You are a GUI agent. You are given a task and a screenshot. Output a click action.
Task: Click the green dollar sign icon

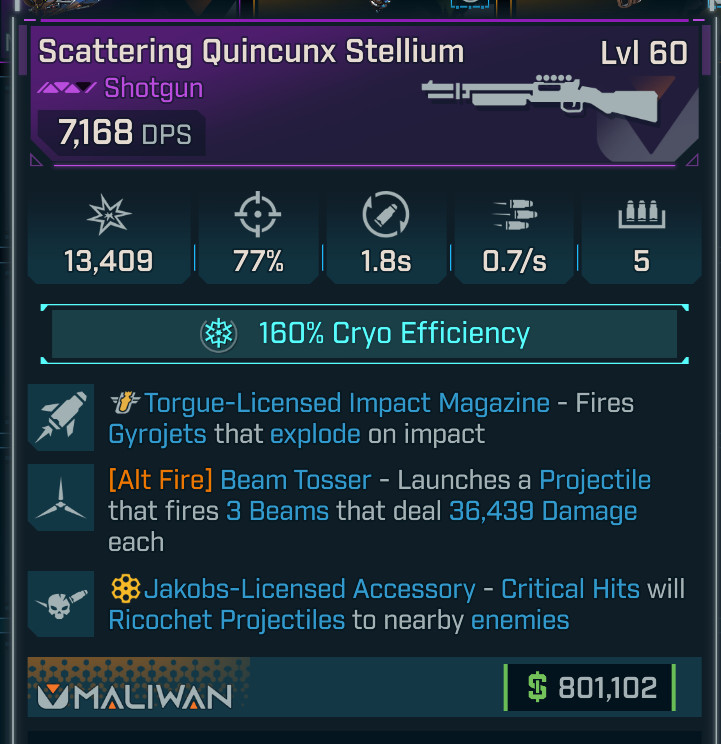537,687
